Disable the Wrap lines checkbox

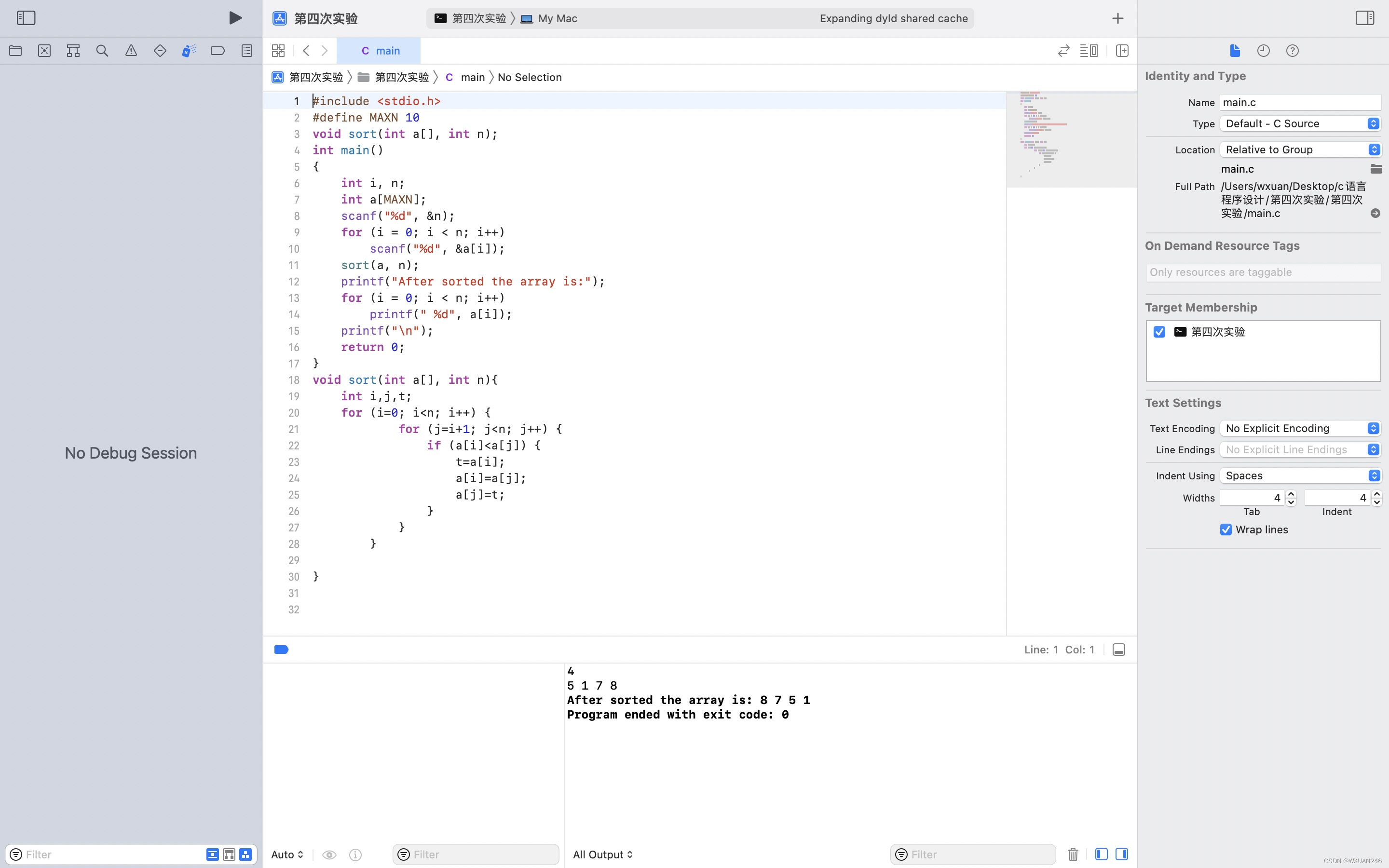point(1226,529)
